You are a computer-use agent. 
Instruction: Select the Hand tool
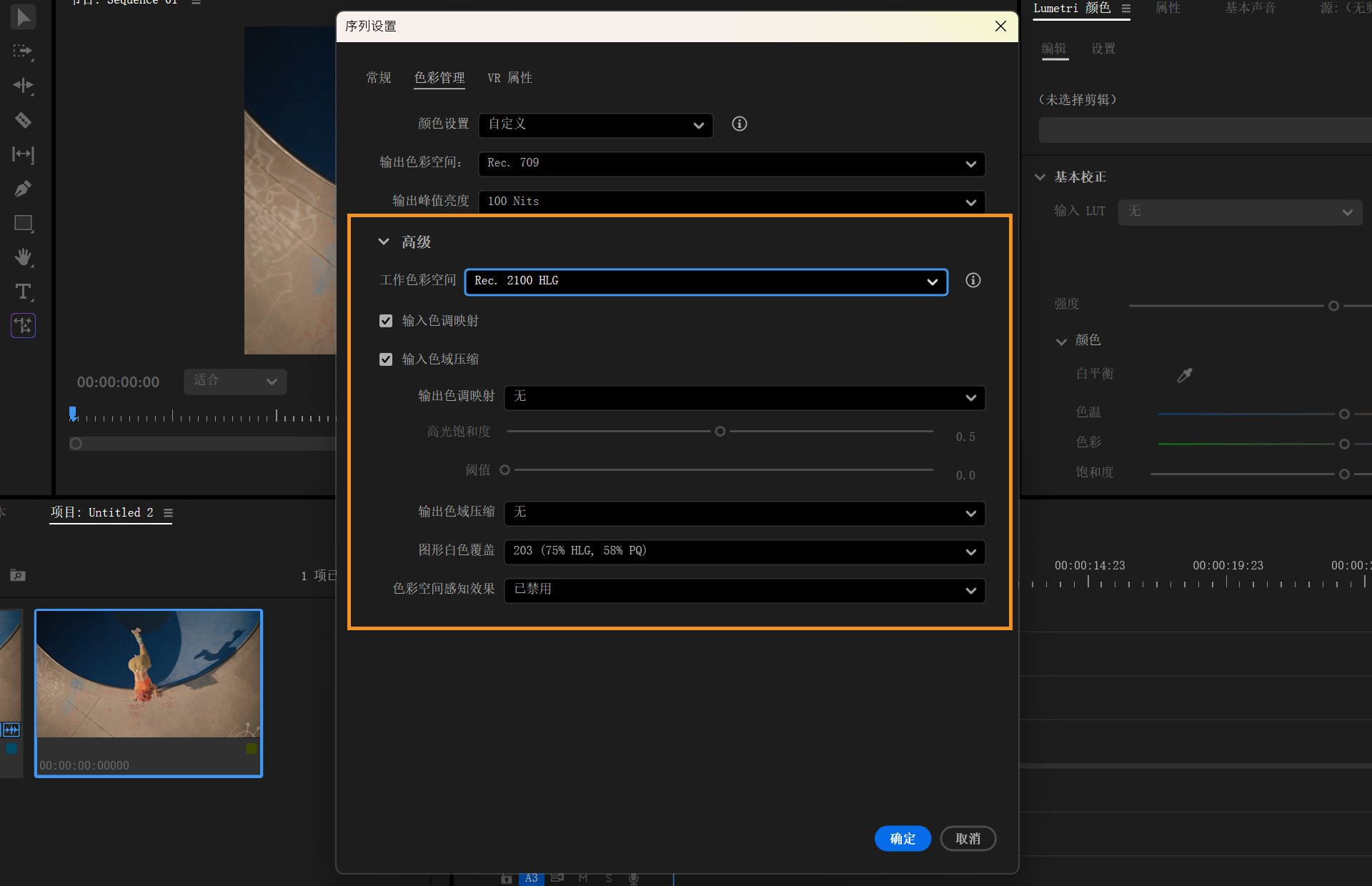tap(23, 256)
